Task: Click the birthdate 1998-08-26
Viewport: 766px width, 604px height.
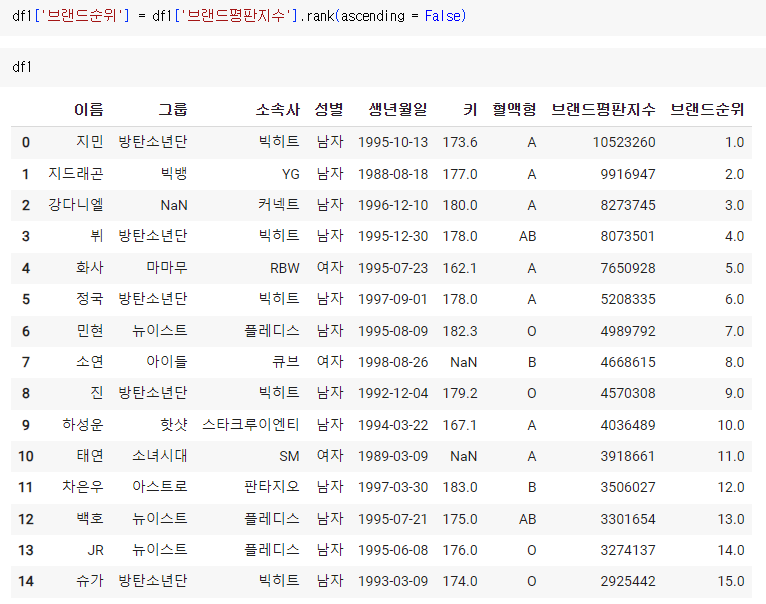Action: tap(393, 362)
